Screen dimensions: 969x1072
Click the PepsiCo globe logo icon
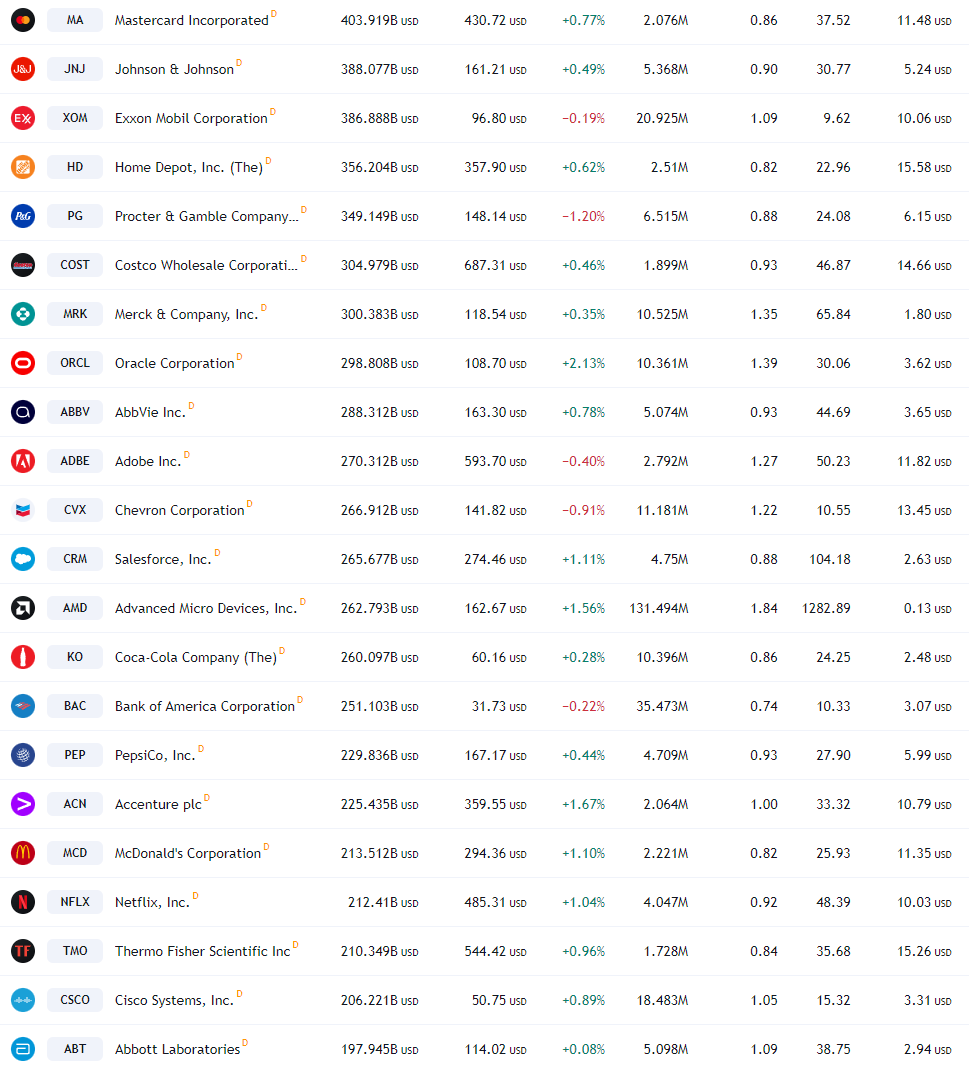[23, 755]
